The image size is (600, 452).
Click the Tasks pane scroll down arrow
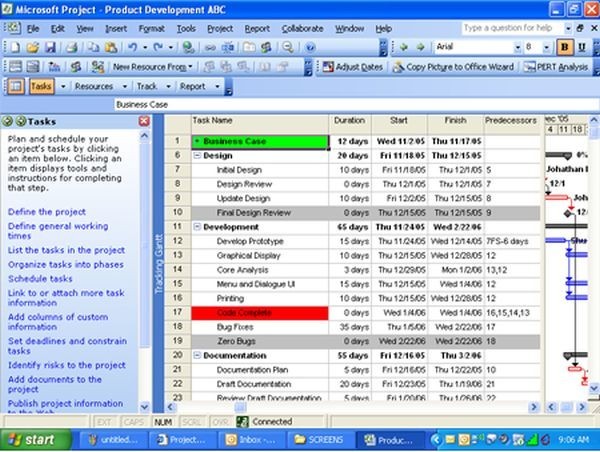(144, 406)
